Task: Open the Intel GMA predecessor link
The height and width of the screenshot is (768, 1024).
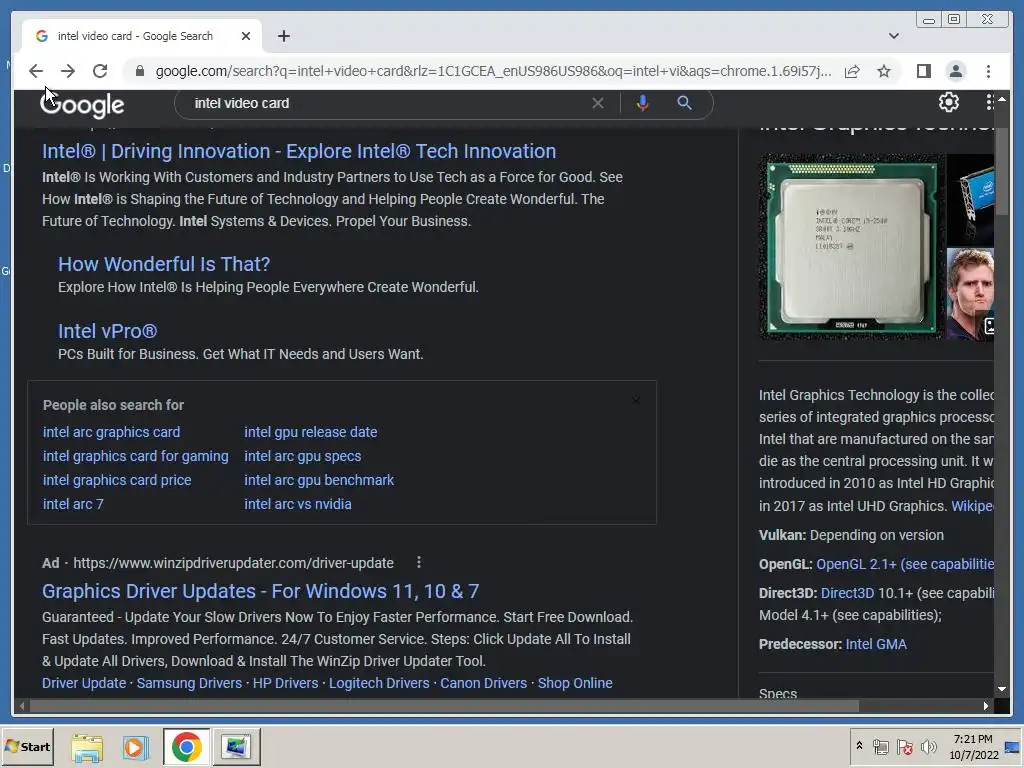Action: [876, 644]
